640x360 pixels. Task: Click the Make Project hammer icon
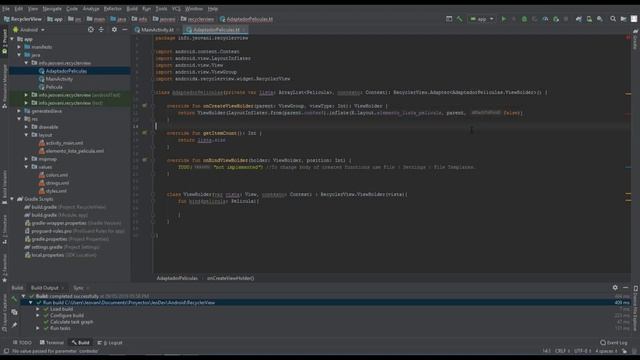tap(459, 19)
